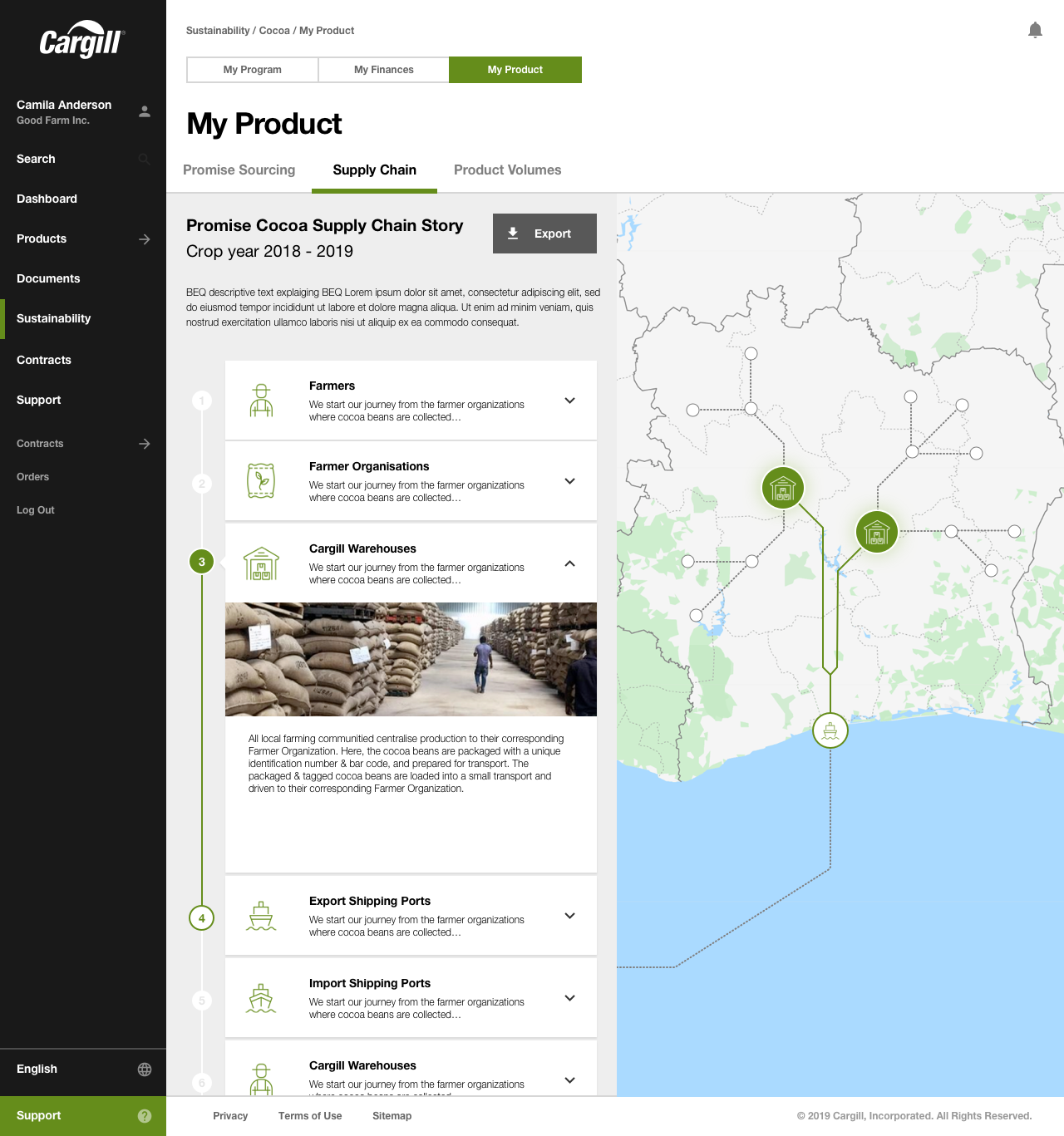Click the ship icon for Export Shipping Ports
The width and height of the screenshot is (1064, 1136).
tap(261, 916)
